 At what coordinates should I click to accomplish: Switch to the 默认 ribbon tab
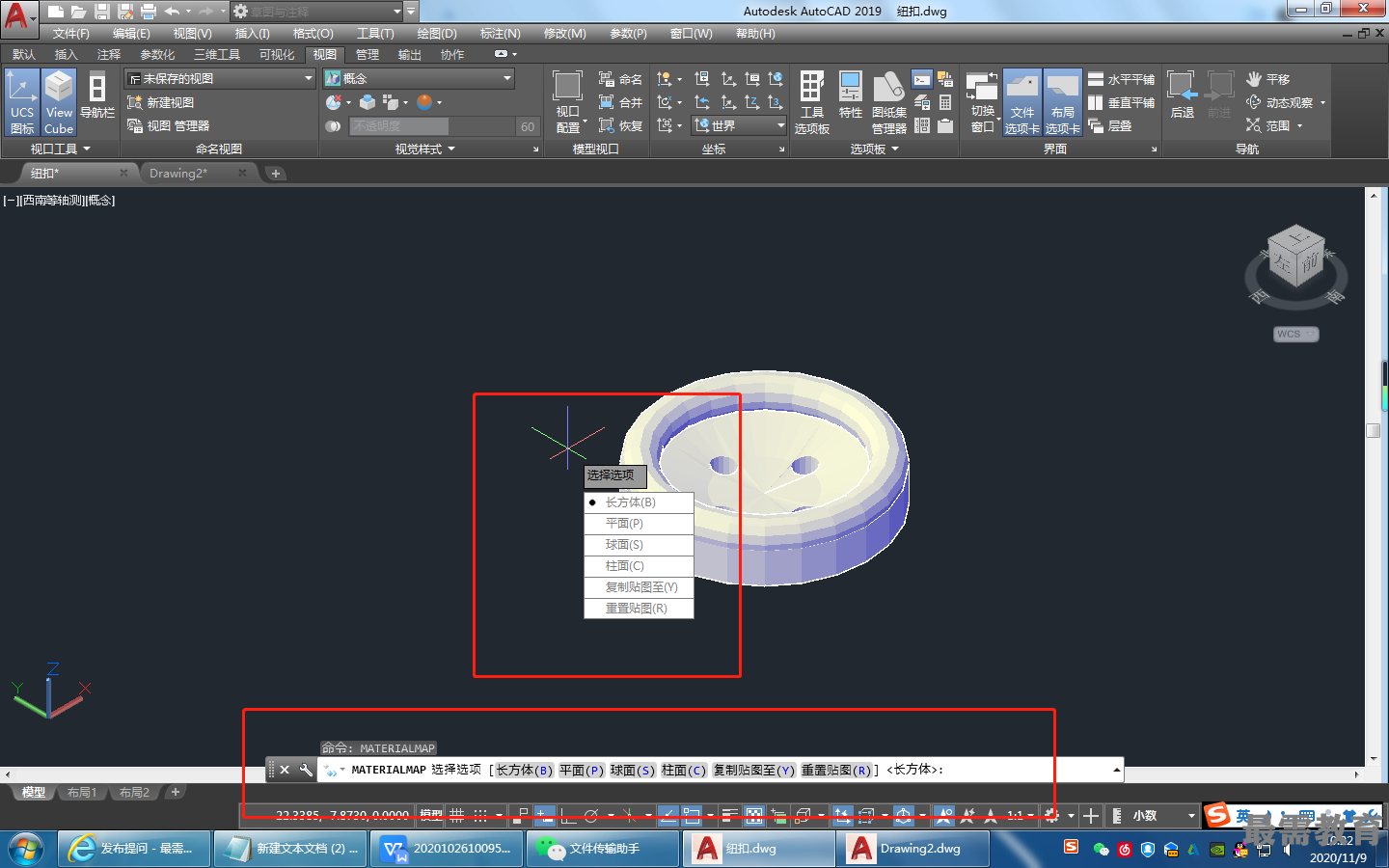tap(24, 54)
